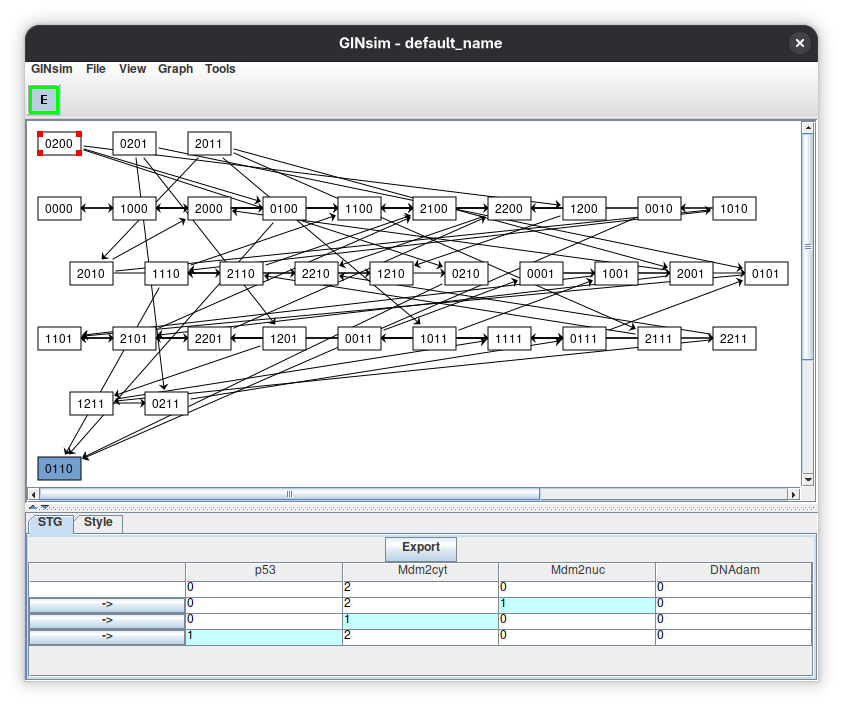The image size is (843, 706).
Task: Switch to the Style tab
Action: pos(98,523)
